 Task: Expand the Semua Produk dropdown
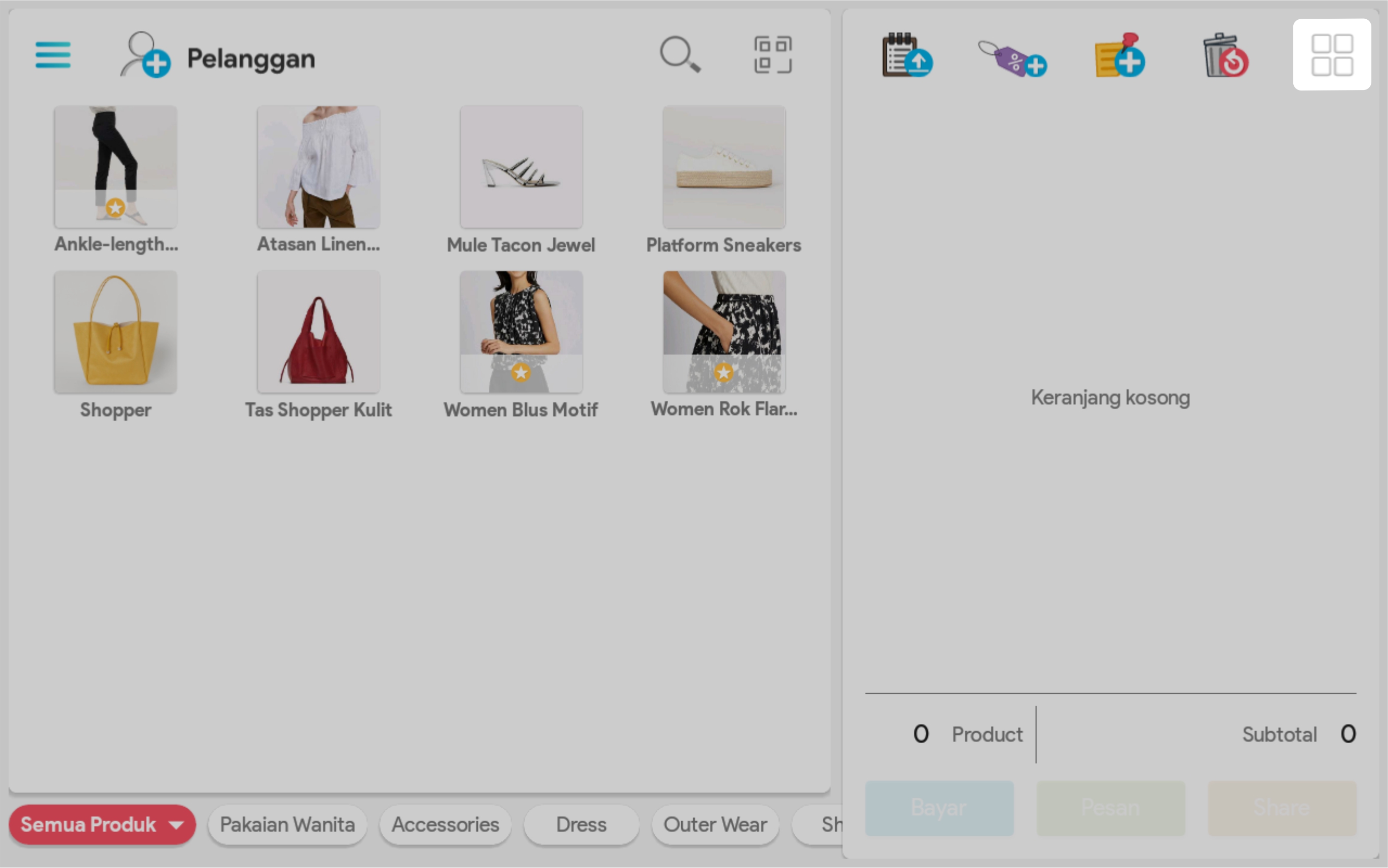(102, 824)
